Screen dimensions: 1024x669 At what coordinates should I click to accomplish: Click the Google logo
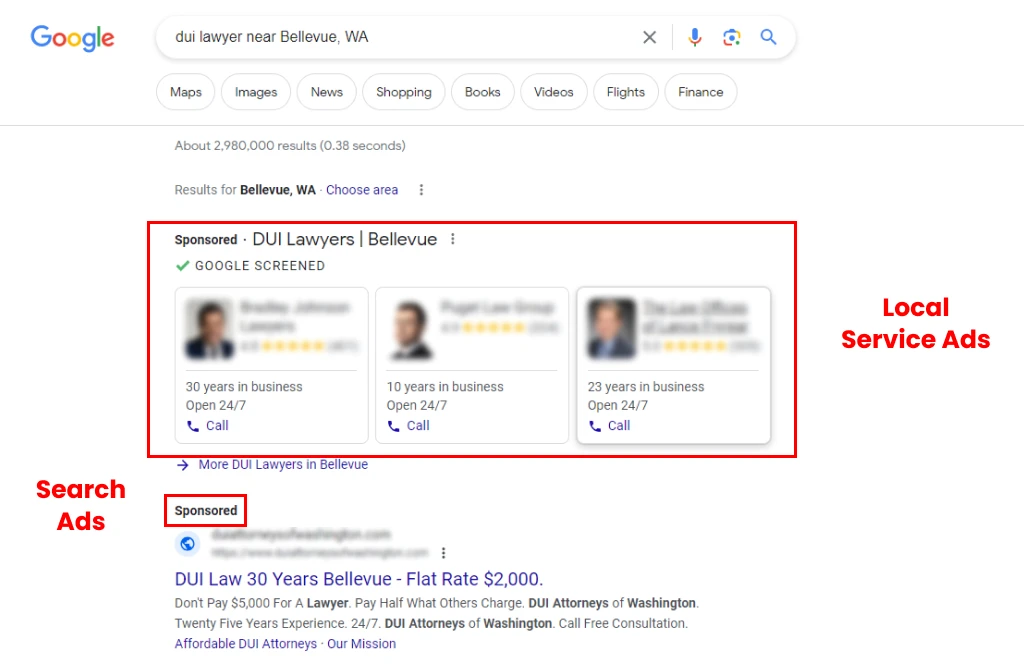72,38
